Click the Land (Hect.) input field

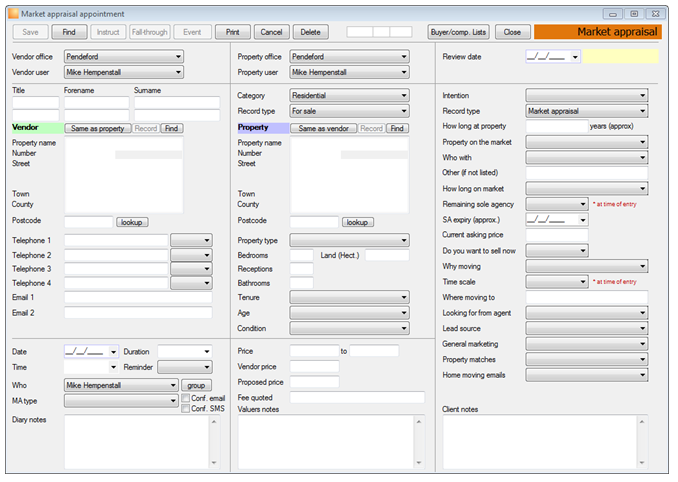coord(387,255)
